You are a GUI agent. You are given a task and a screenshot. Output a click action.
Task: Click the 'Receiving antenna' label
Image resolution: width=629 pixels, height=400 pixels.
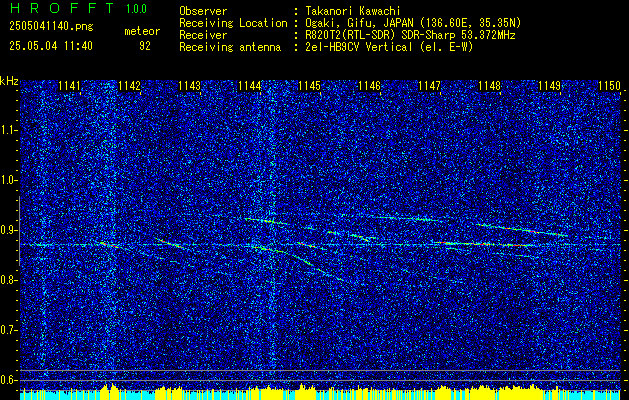coord(230,47)
